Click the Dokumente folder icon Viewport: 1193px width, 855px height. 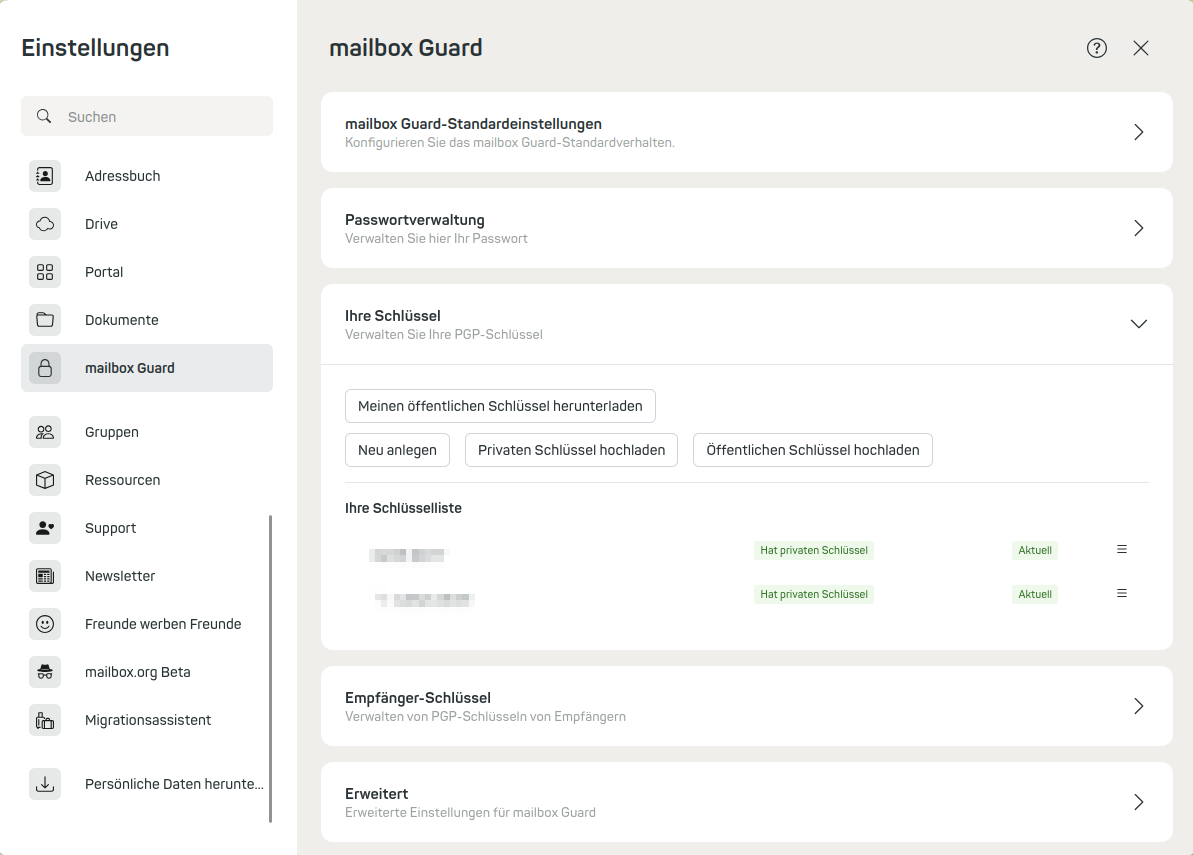(45, 320)
